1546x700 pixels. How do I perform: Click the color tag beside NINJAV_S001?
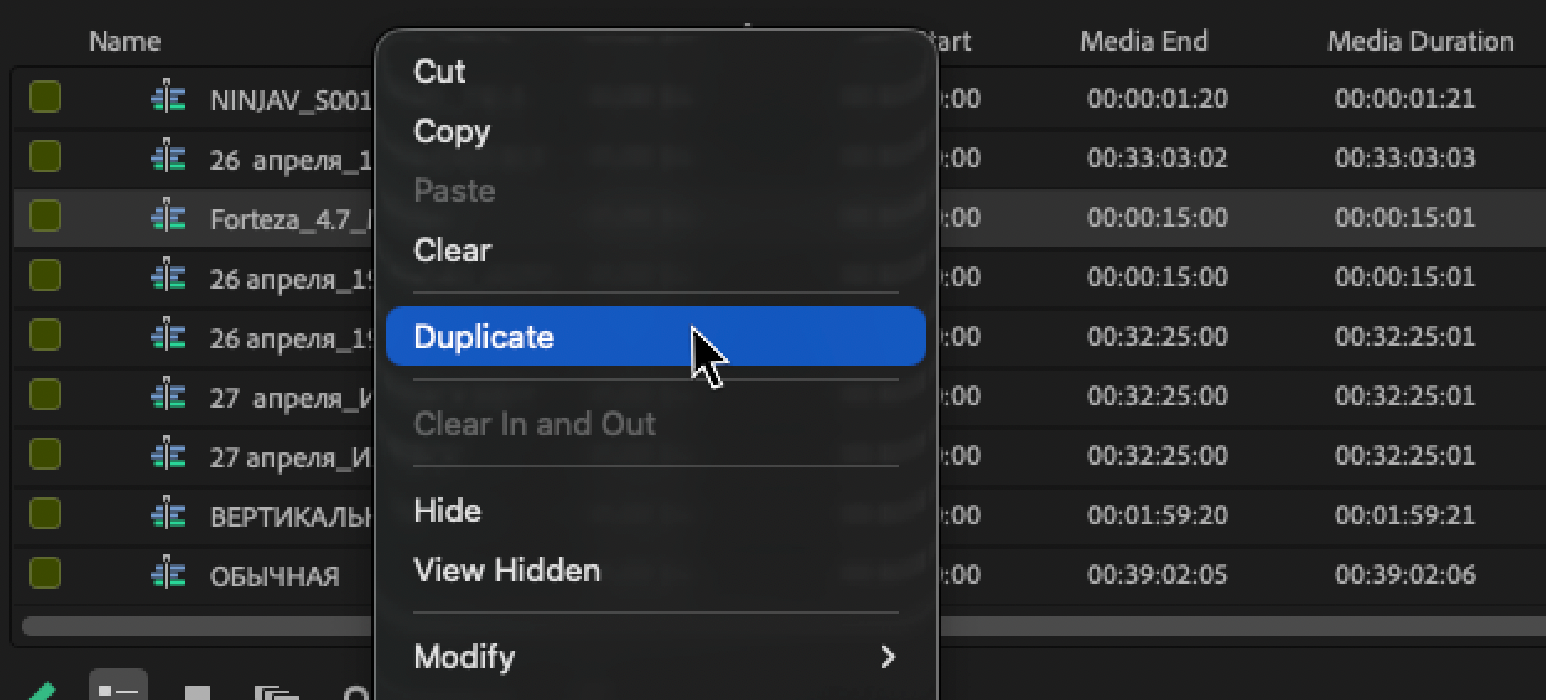tap(44, 97)
